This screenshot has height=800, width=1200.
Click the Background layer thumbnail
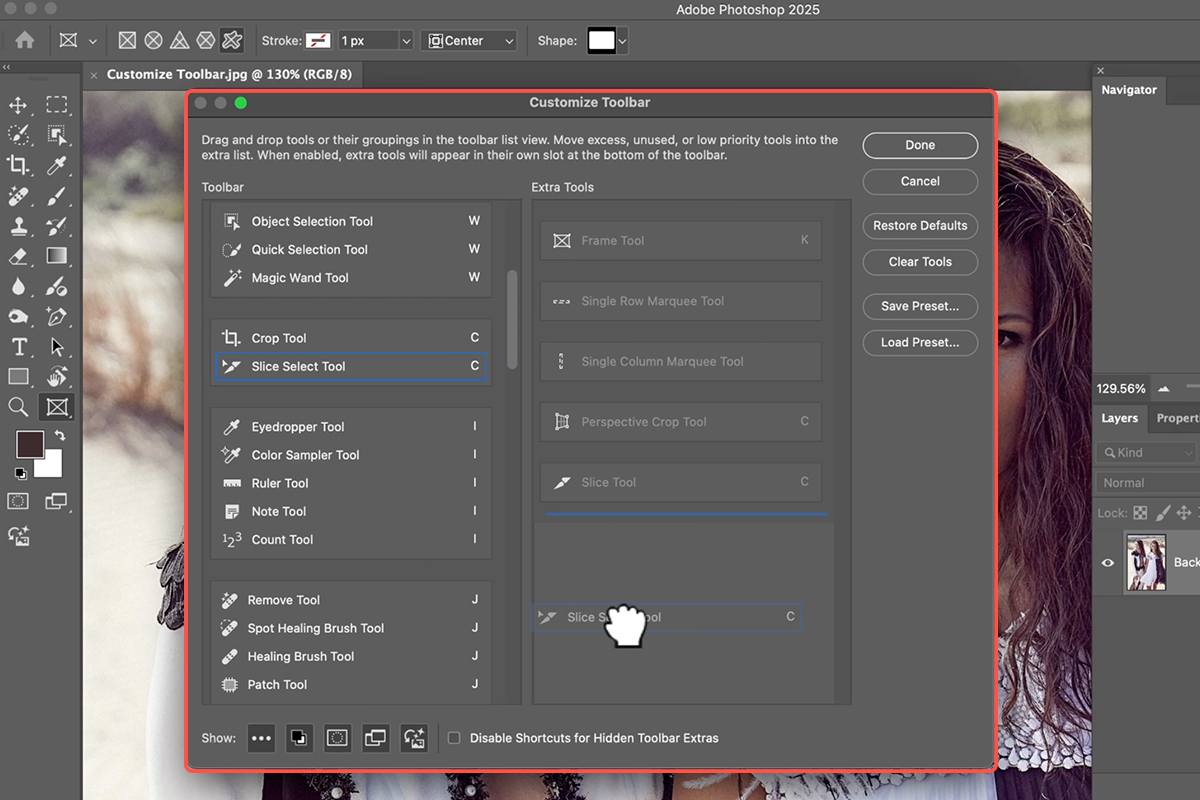tap(1146, 562)
